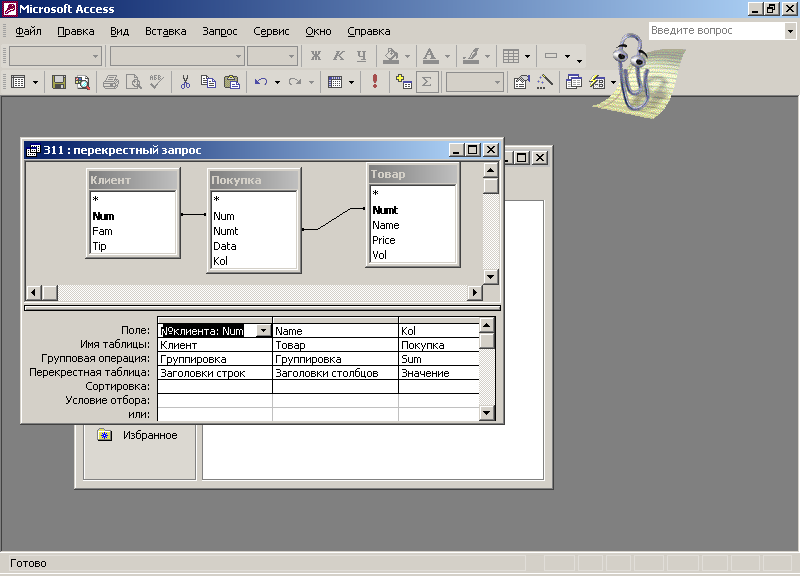Open the Окно menu
The width and height of the screenshot is (800, 576).
[x=318, y=31]
